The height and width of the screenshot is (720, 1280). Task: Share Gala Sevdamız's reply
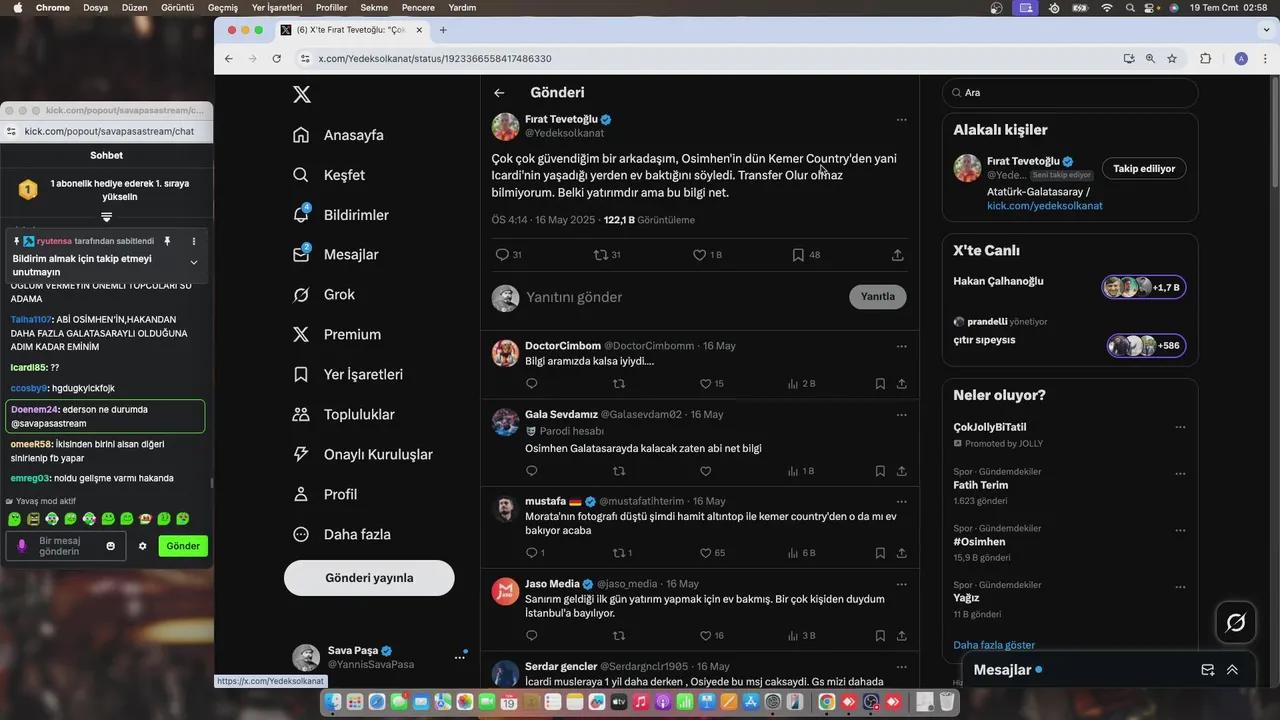pos(902,471)
